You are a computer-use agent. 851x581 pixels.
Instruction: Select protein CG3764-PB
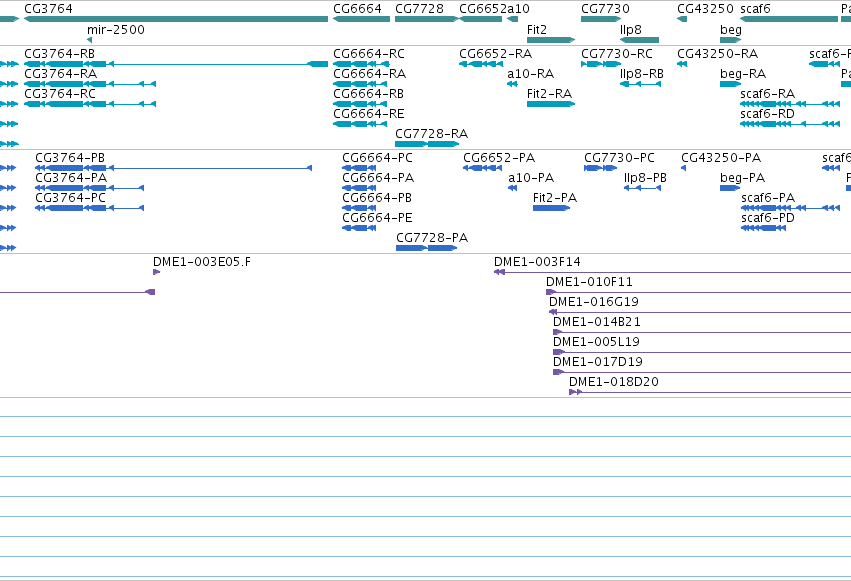click(174, 168)
